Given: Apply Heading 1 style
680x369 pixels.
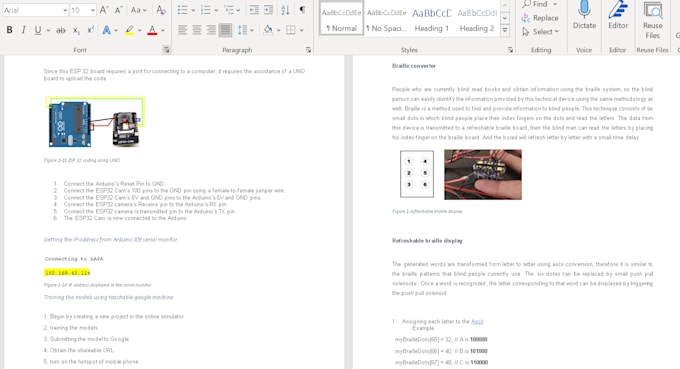Looking at the screenshot, I should (x=432, y=18).
